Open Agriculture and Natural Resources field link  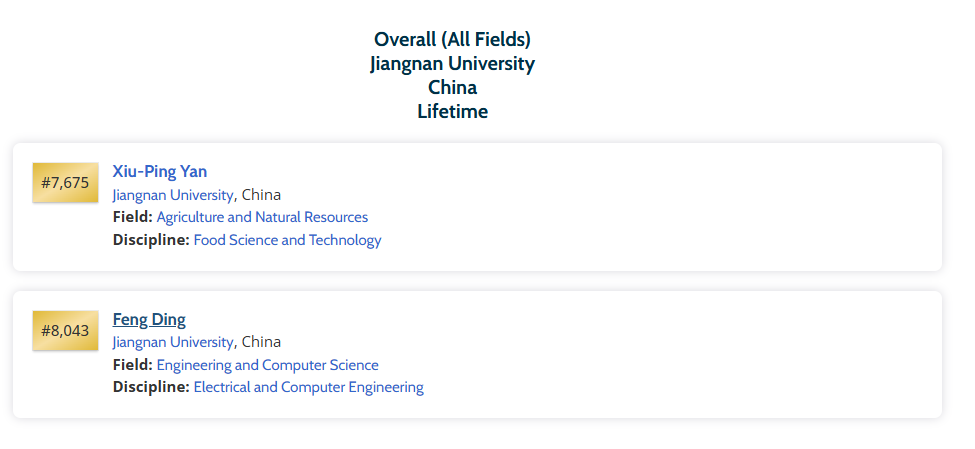(x=262, y=217)
